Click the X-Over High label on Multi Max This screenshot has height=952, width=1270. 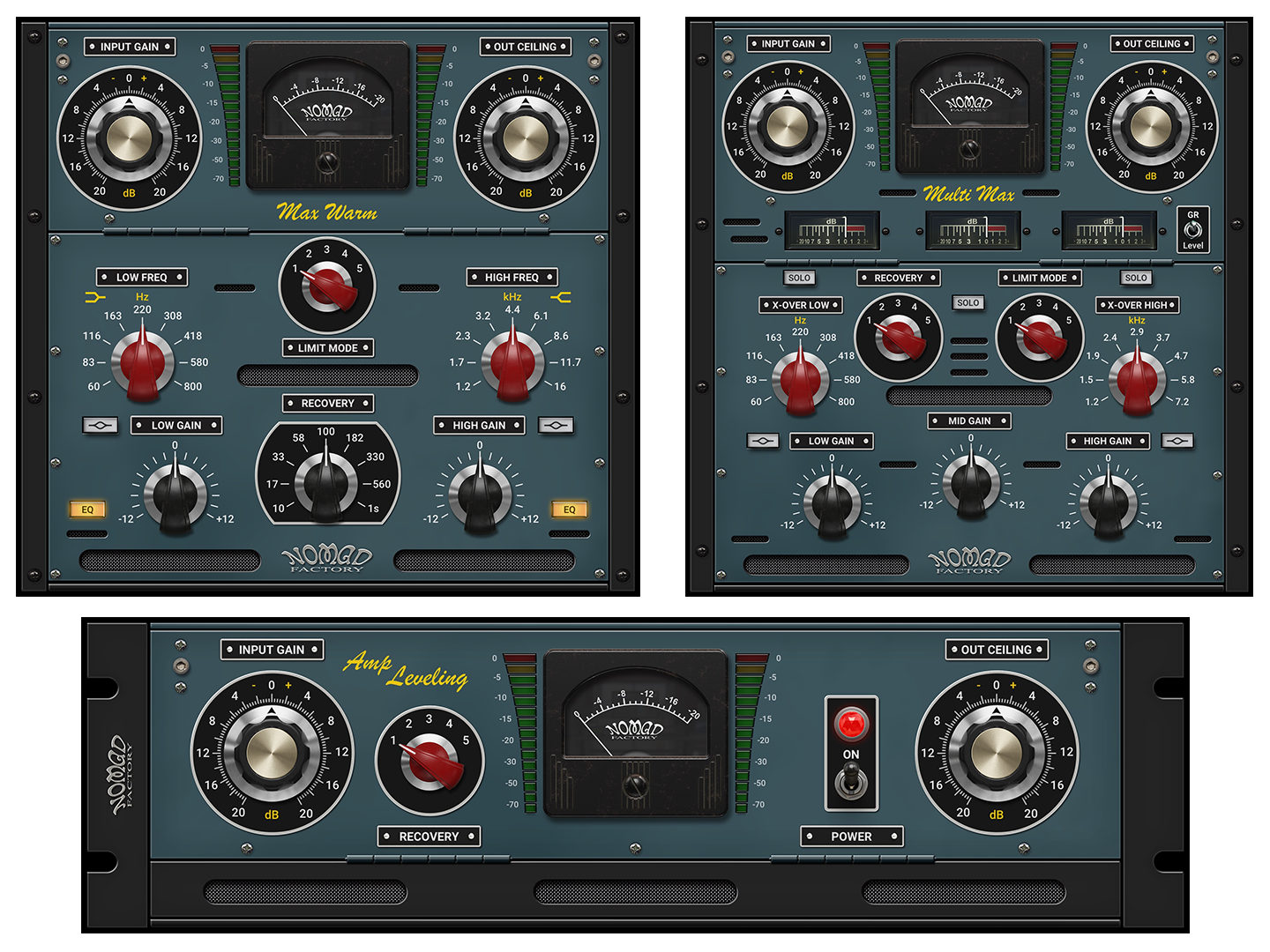(1136, 304)
